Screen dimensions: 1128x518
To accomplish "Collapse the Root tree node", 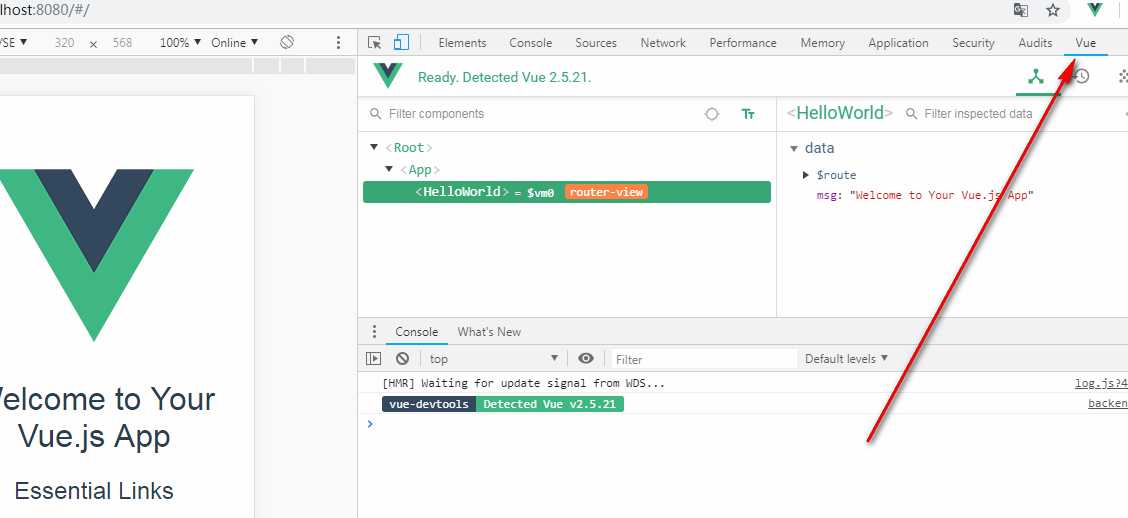I will 373,147.
